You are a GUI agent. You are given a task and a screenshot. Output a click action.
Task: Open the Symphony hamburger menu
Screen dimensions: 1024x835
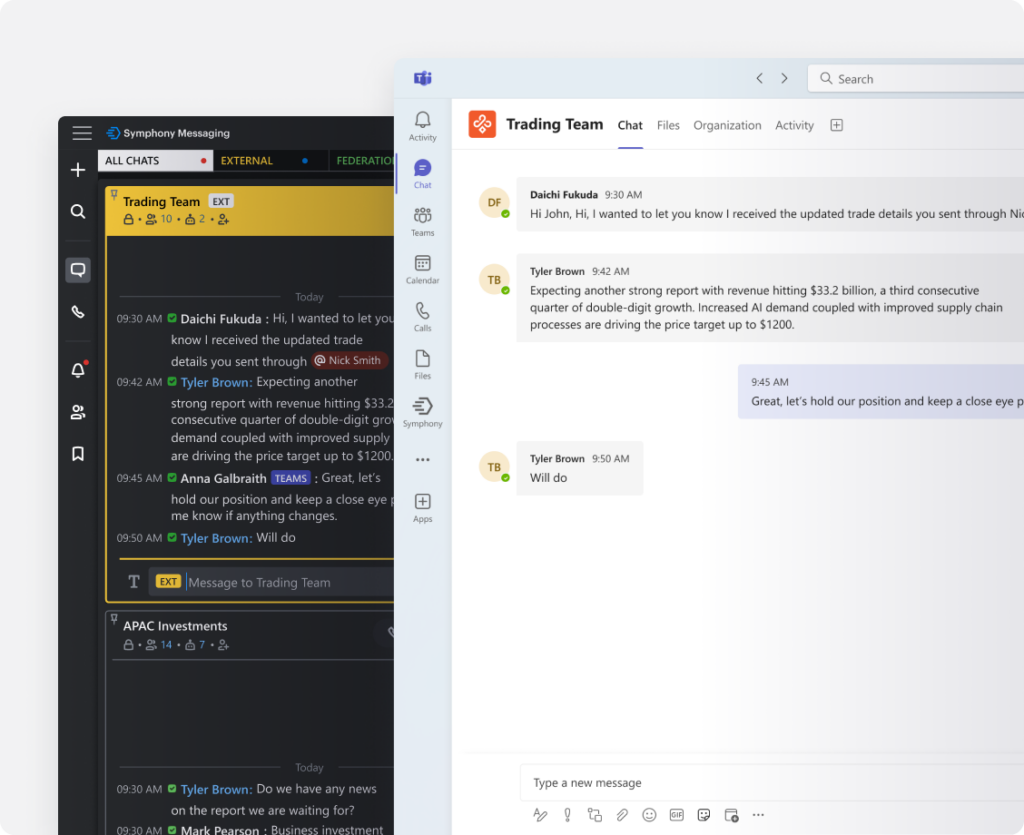pyautogui.click(x=82, y=133)
